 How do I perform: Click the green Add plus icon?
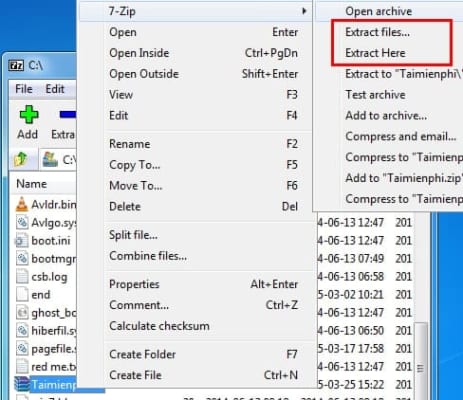(29, 114)
